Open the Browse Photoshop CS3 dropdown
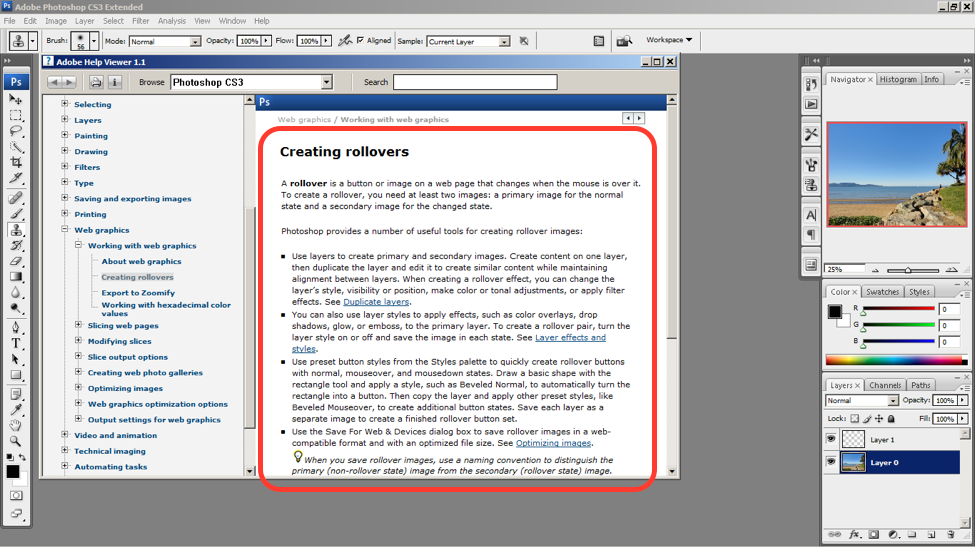Screen dimensions: 975x548 326,82
